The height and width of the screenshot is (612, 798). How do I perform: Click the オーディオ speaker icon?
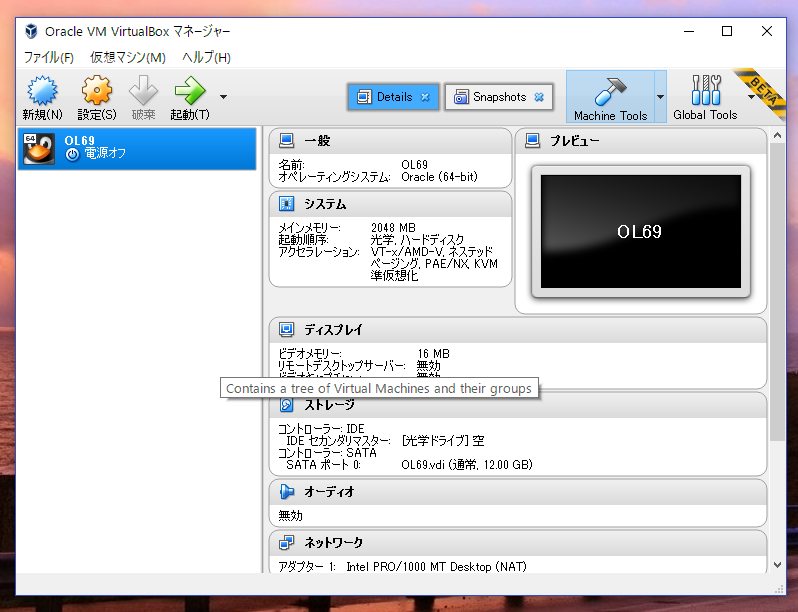287,491
